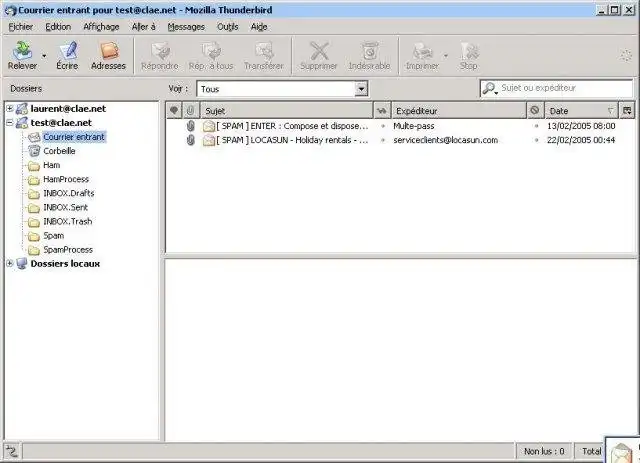Select the laurent@clae.net account
The width and height of the screenshot is (640, 463).
(68, 109)
